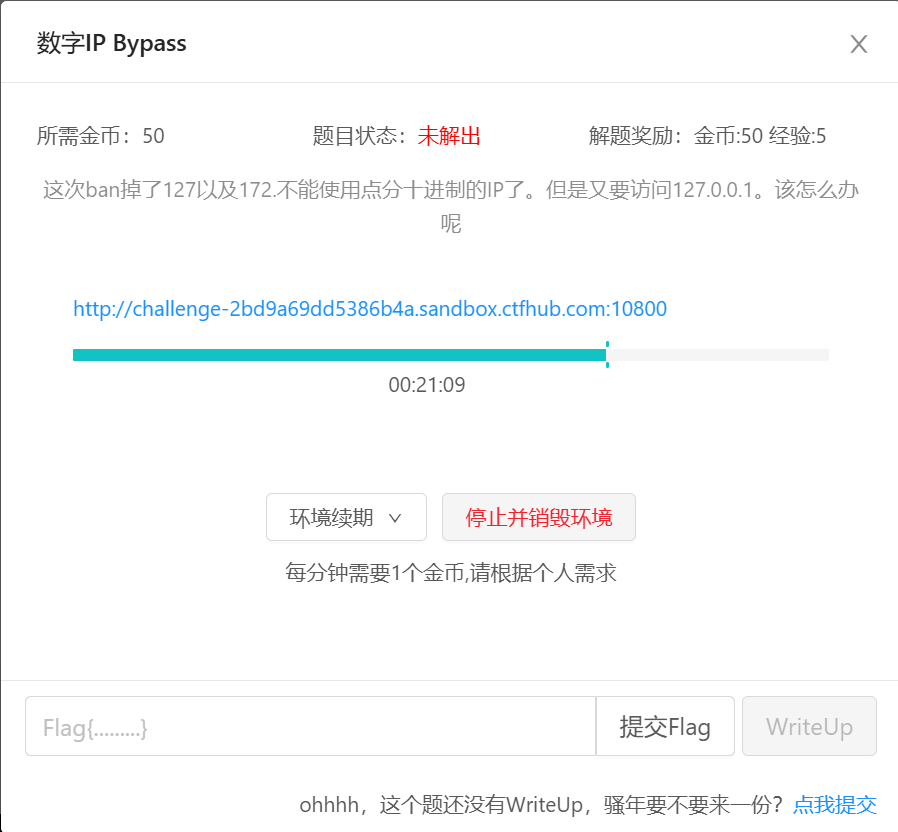This screenshot has width=898, height=832.
Task: Follow the 点我提交 link
Action: (834, 805)
